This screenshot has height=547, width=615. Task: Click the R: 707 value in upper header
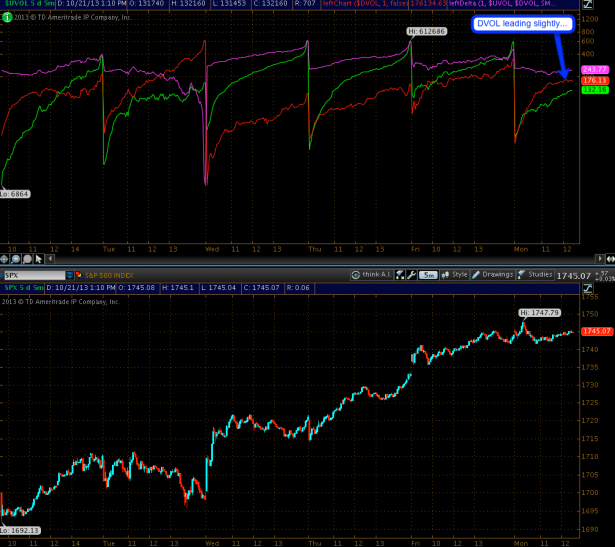[x=304, y=4]
